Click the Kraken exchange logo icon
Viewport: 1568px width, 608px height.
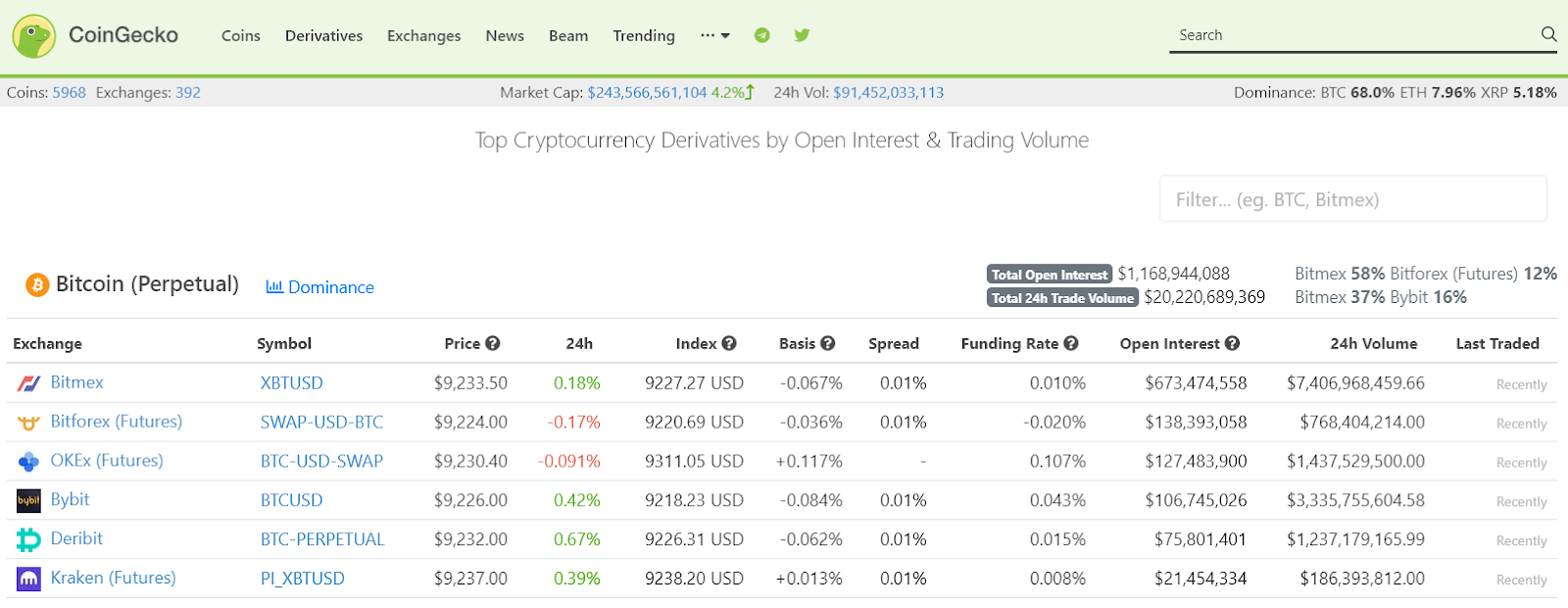point(28,579)
